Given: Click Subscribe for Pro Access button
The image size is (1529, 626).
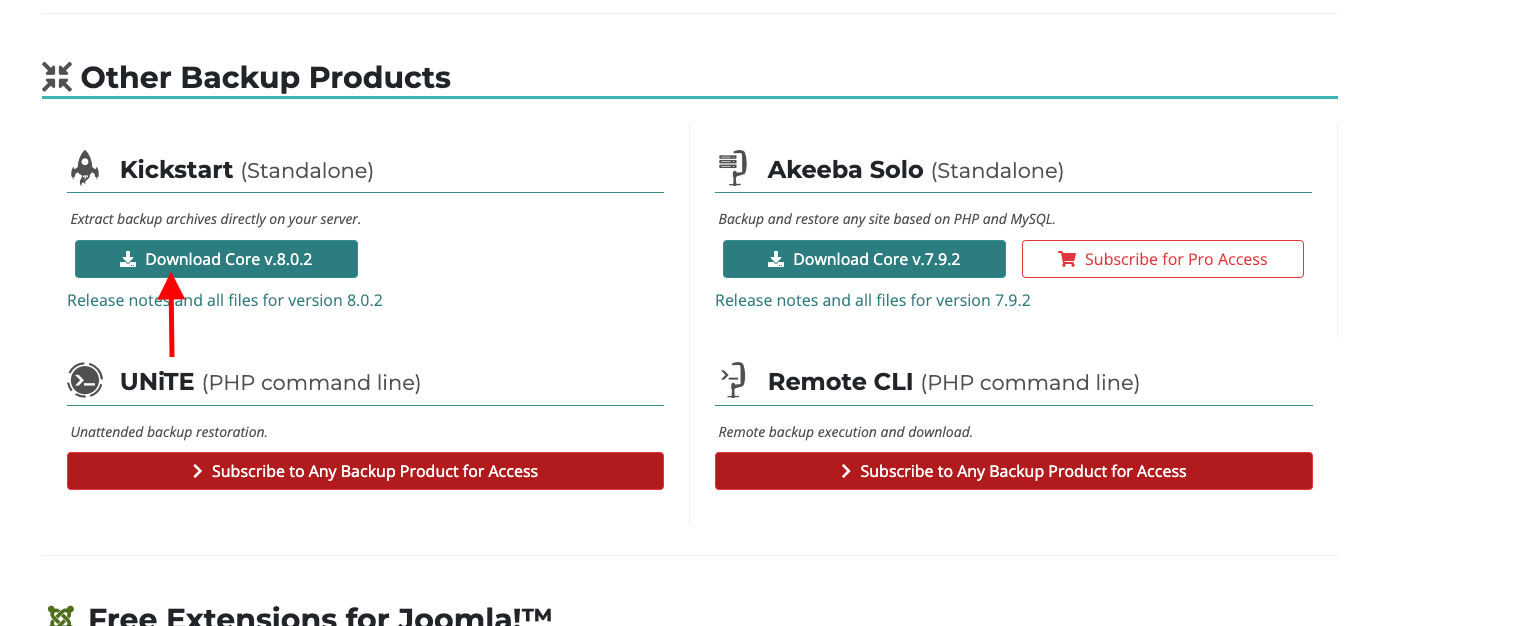Looking at the screenshot, I should tap(1163, 259).
